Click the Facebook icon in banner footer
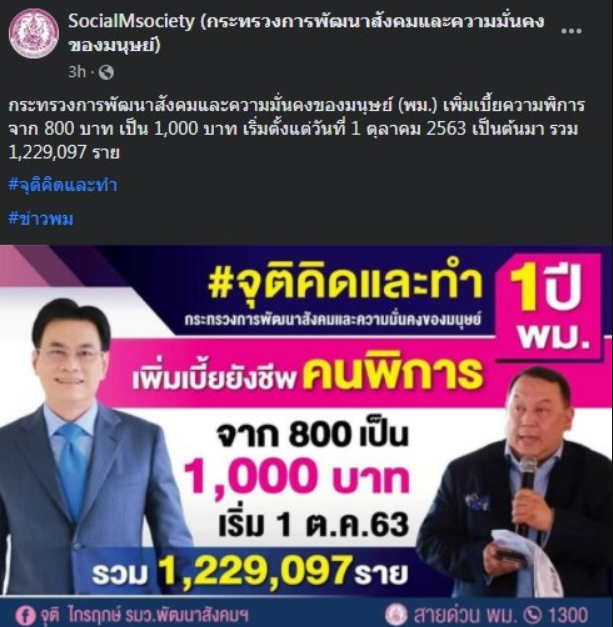The height and width of the screenshot is (627, 613). pyautogui.click(x=24, y=615)
